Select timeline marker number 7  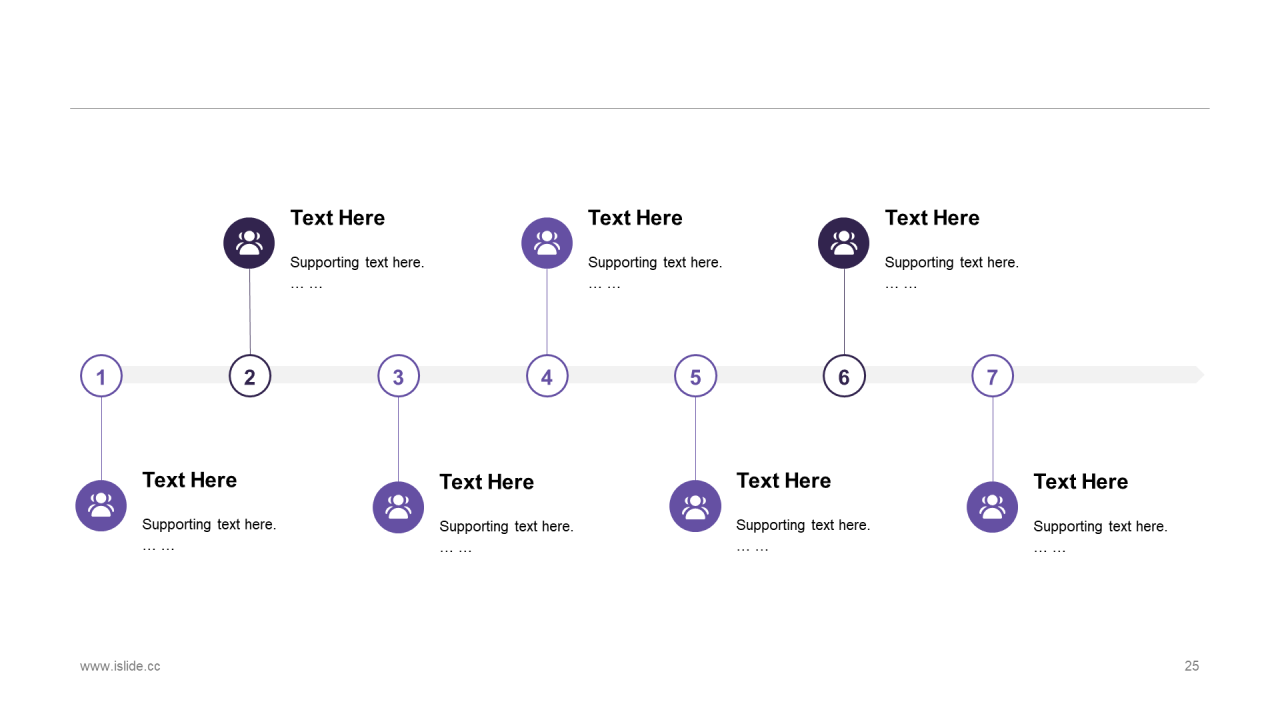click(993, 376)
